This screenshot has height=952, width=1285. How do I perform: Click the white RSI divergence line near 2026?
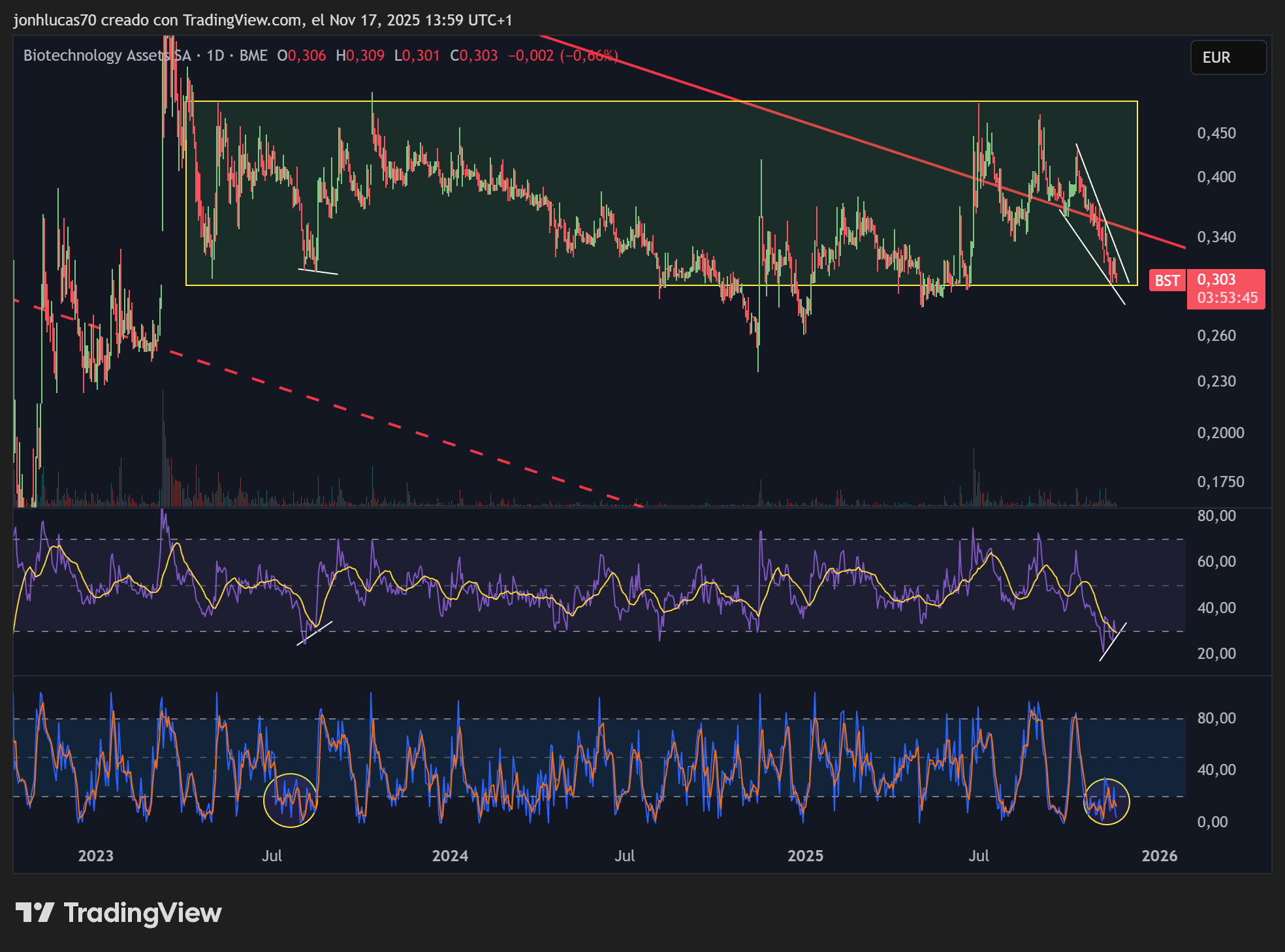click(1113, 642)
